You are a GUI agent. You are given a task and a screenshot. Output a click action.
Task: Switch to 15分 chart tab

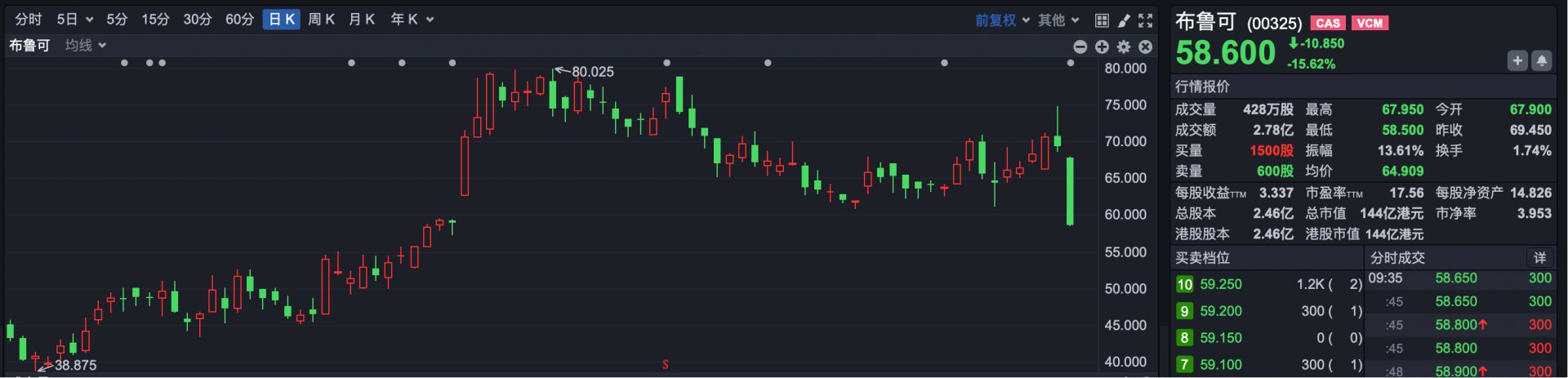(155, 19)
